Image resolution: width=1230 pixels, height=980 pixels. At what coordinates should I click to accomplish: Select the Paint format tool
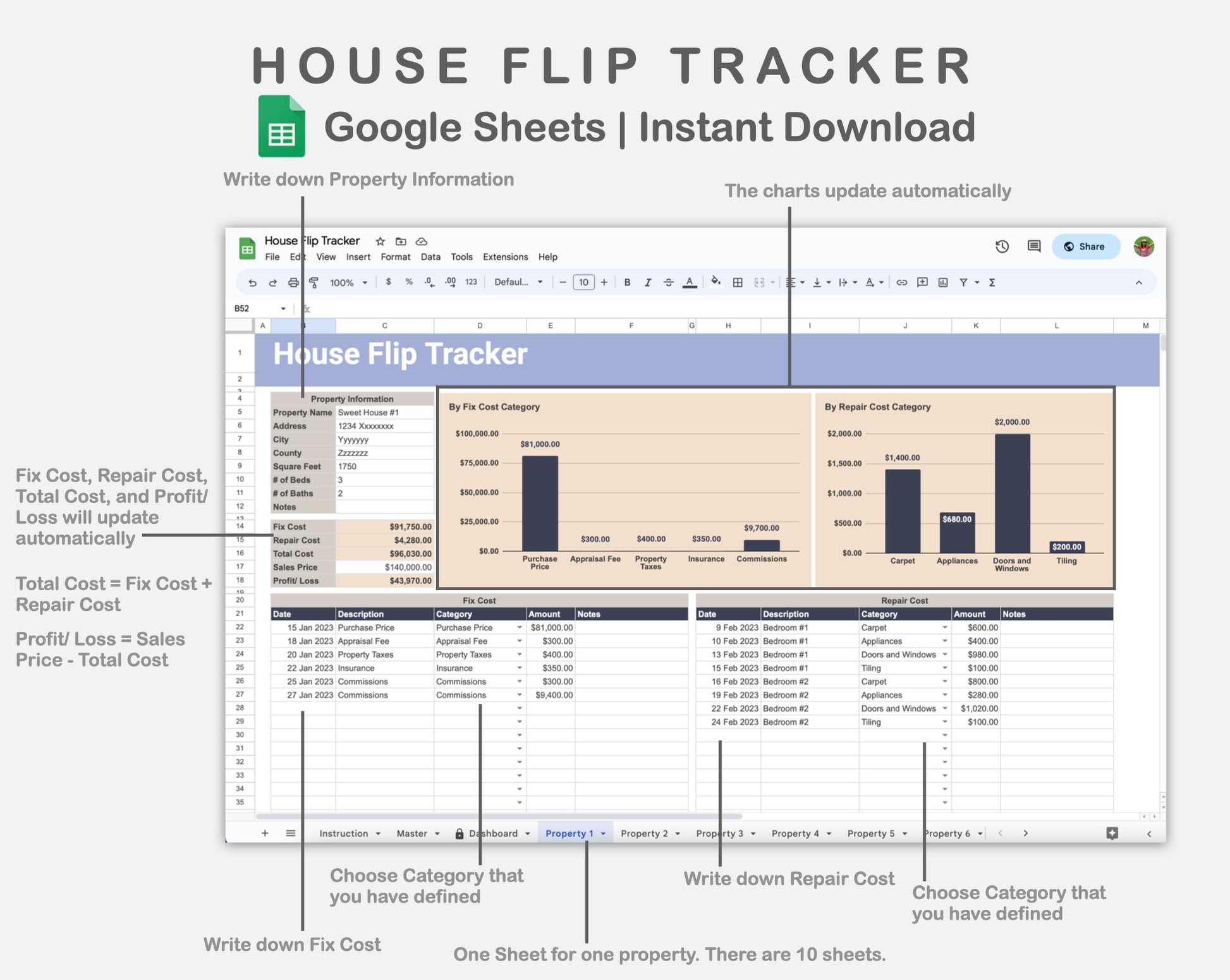point(314,283)
